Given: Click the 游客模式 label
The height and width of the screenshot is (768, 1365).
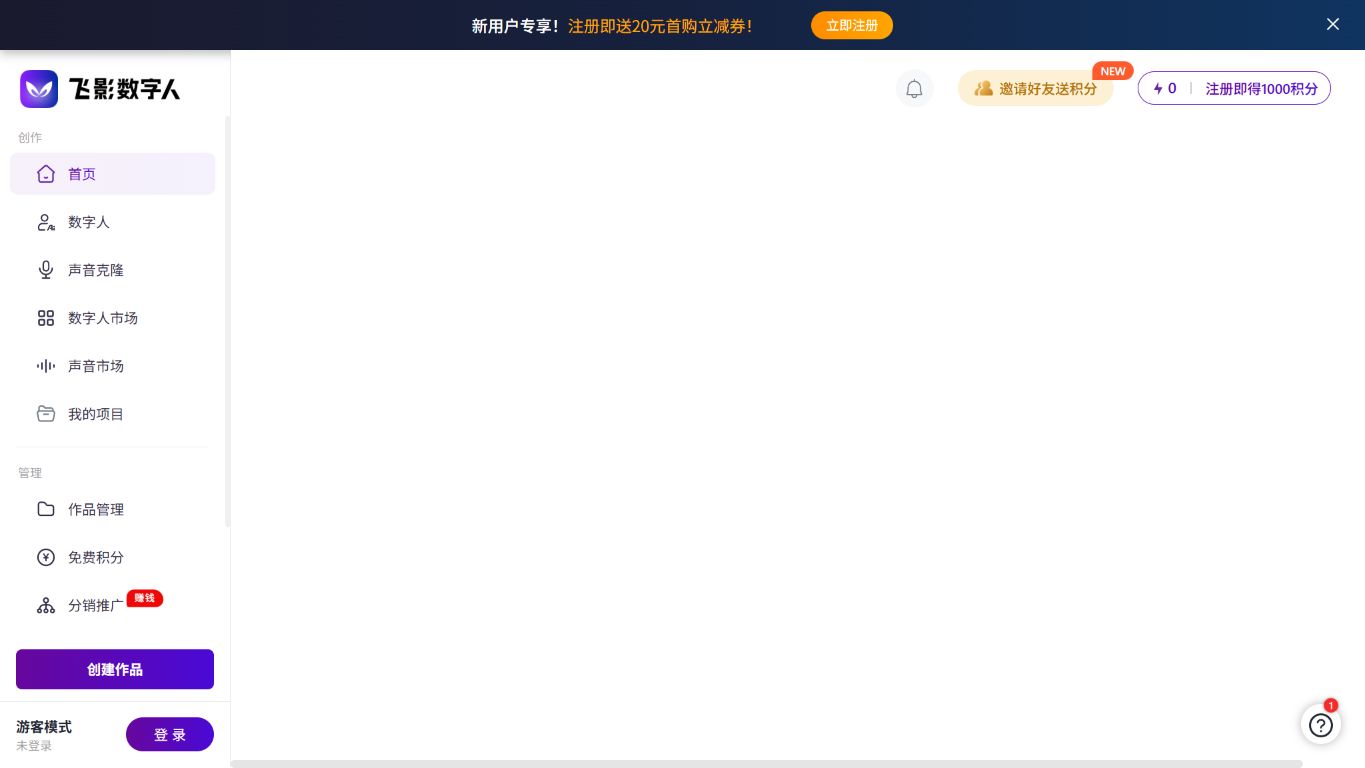Looking at the screenshot, I should click(44, 727).
